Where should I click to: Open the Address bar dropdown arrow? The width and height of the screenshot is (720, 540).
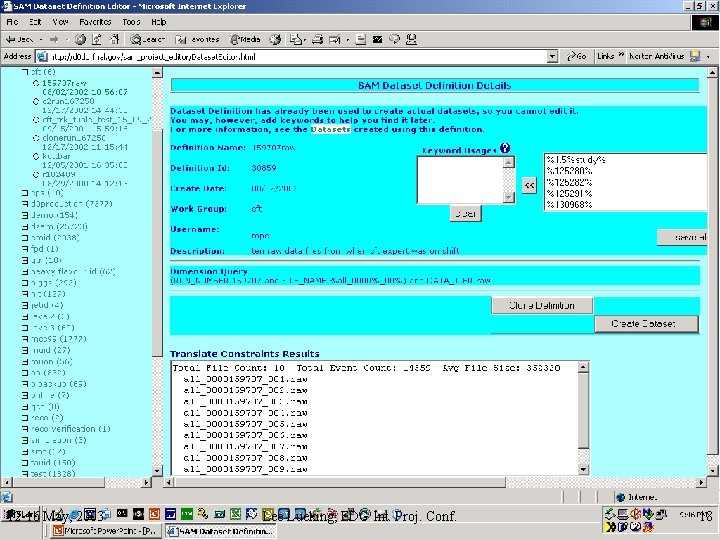pyautogui.click(x=553, y=56)
